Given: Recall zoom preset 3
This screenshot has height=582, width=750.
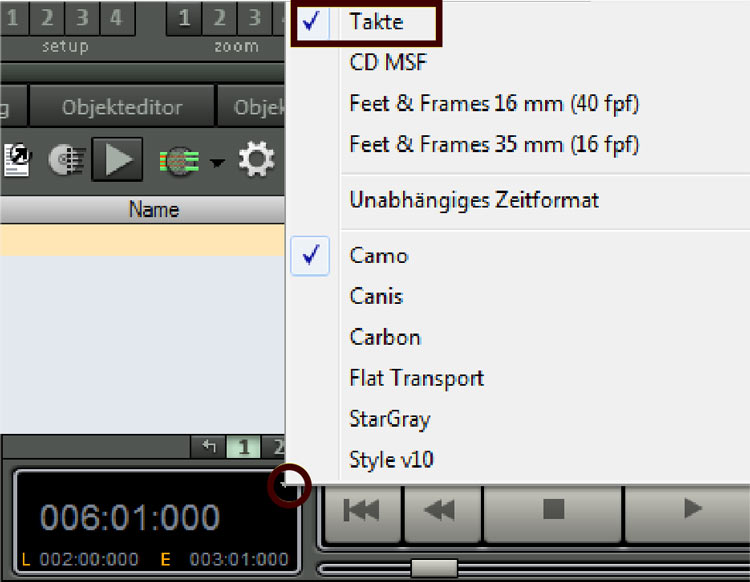Looking at the screenshot, I should point(254,18).
